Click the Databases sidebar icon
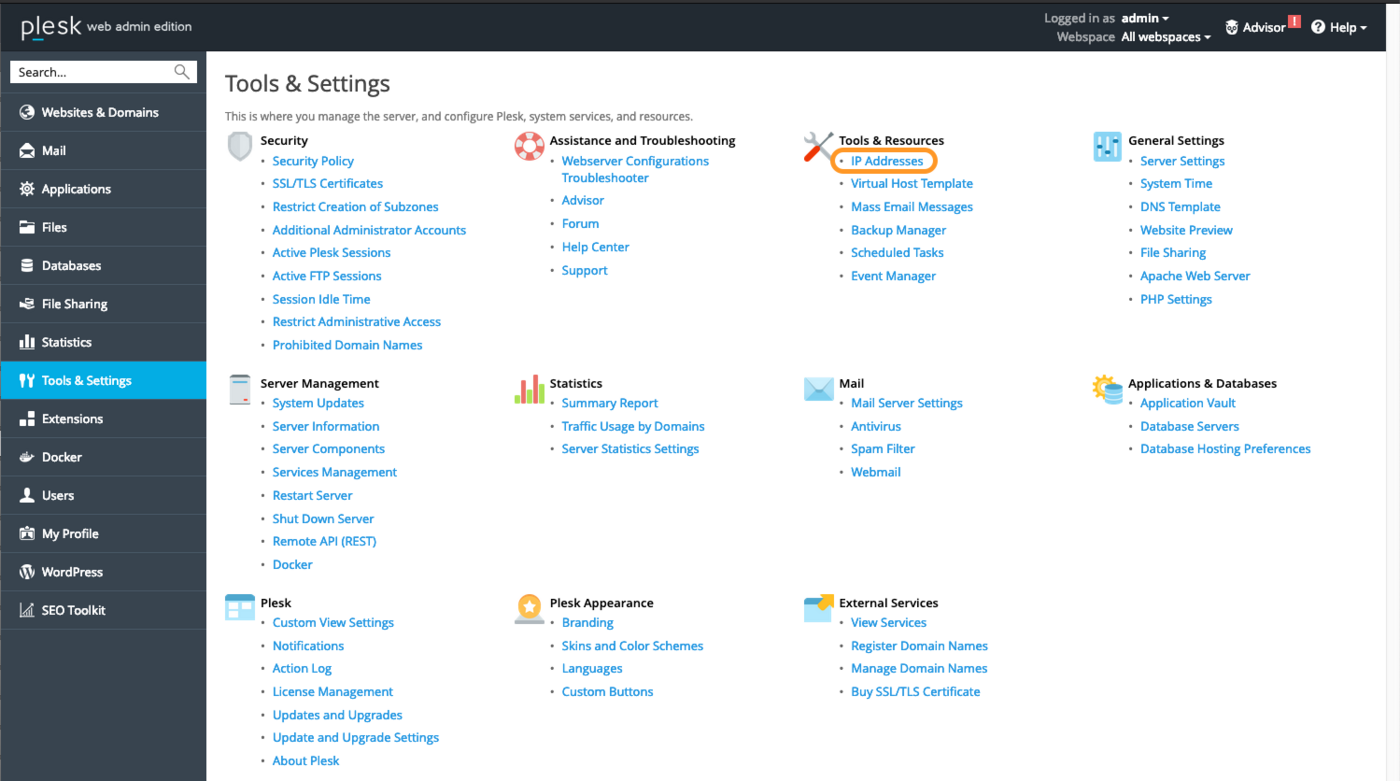The width and height of the screenshot is (1400, 781). [x=26, y=265]
